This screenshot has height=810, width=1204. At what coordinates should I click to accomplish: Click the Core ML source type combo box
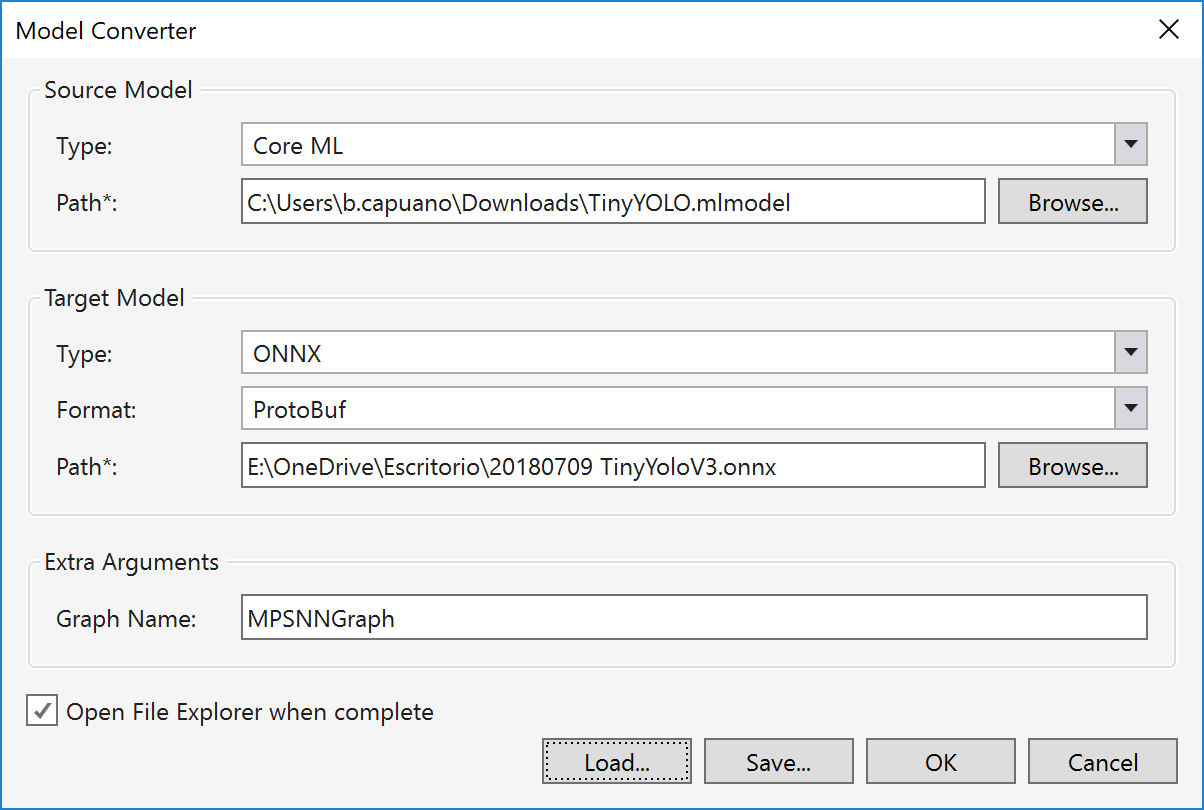click(x=677, y=145)
